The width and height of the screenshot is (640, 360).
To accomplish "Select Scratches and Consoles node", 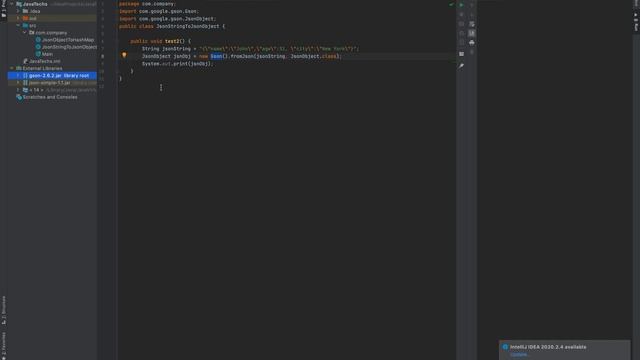I will [x=50, y=97].
